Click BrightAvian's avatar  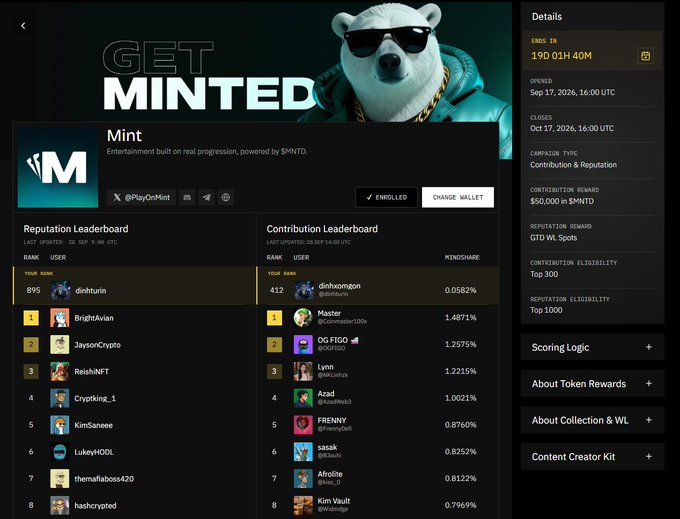click(59, 318)
